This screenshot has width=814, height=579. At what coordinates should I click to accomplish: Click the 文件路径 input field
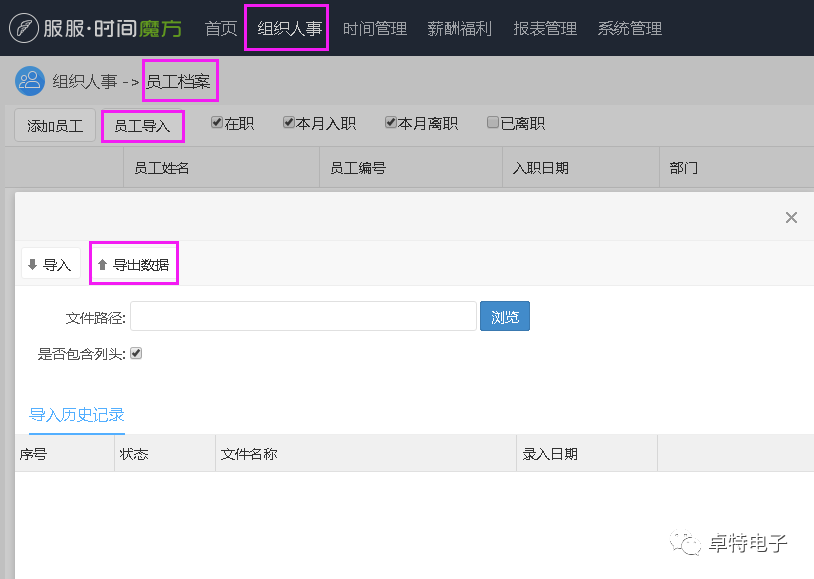pos(303,317)
